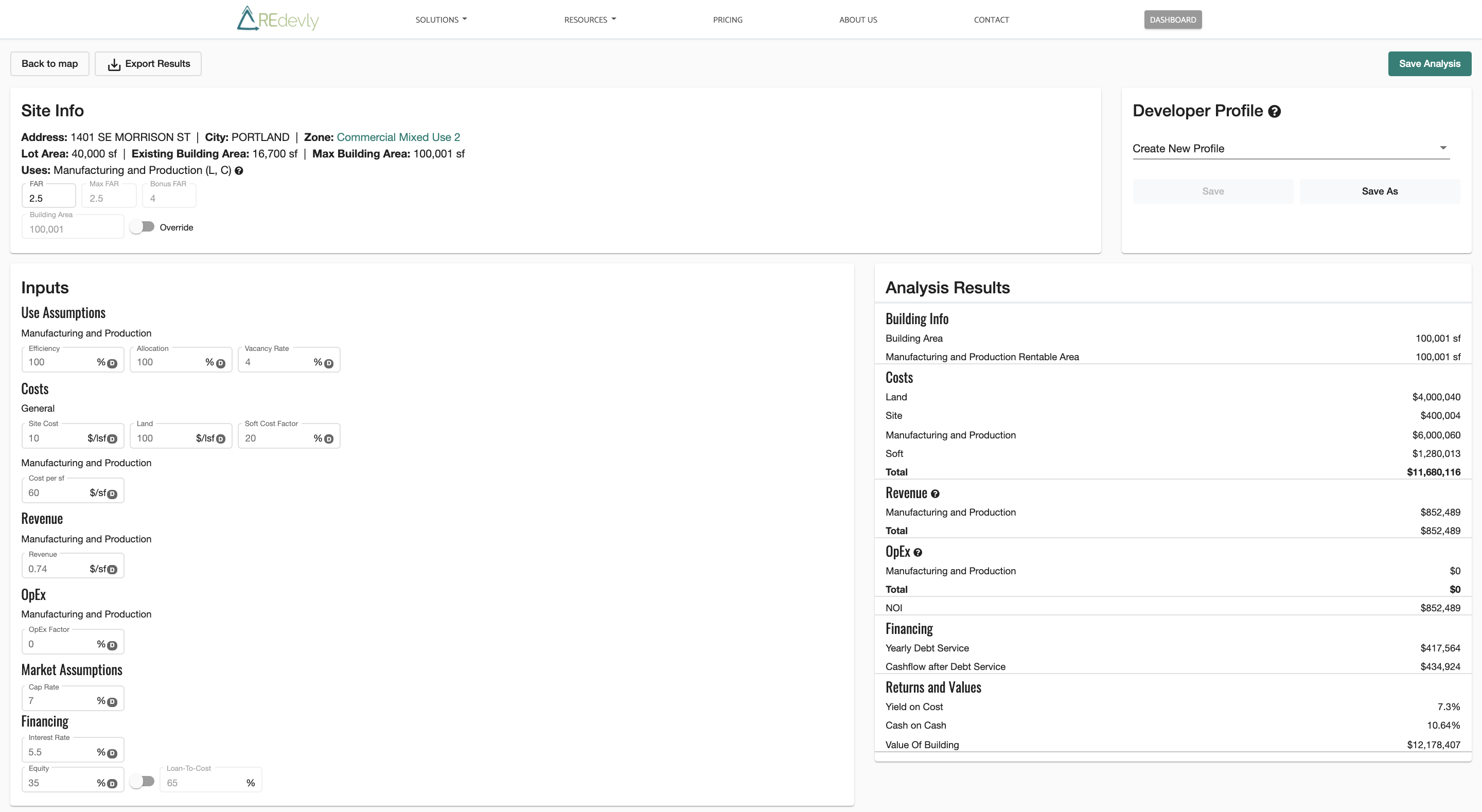Click the FAR input field
Image resolution: width=1482 pixels, height=812 pixels.
click(48, 196)
